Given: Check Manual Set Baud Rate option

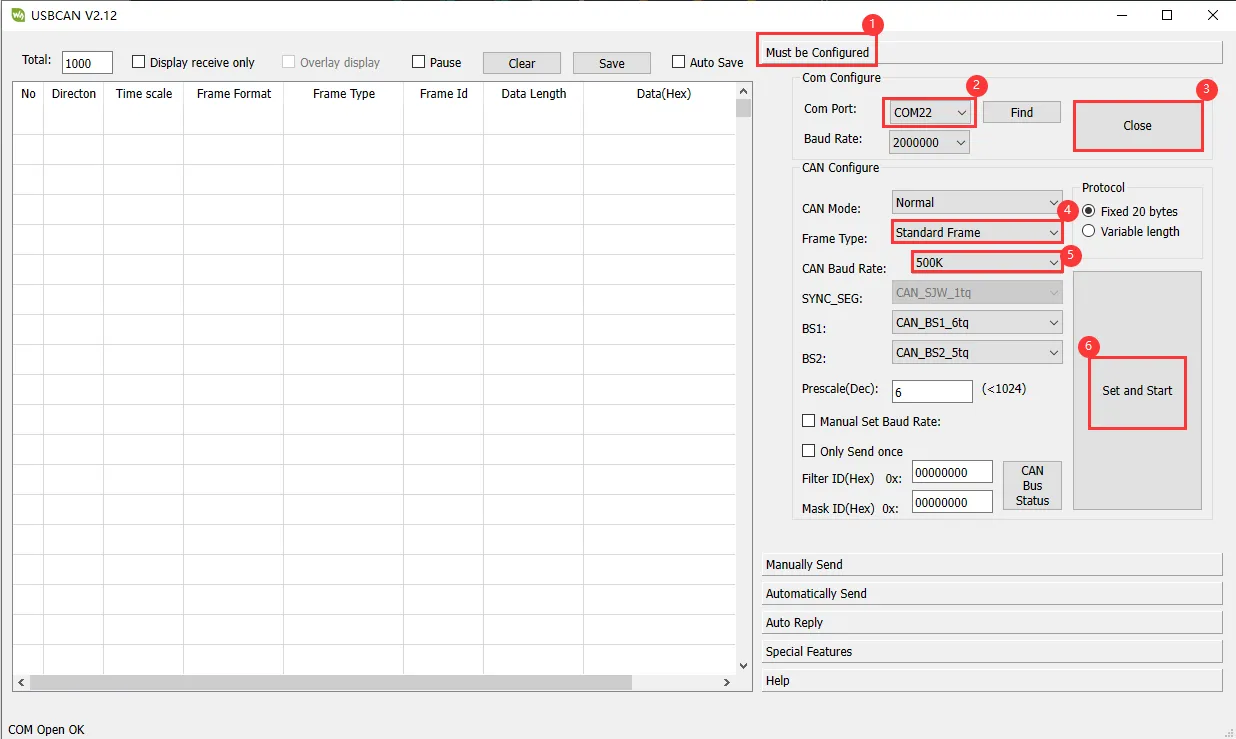Looking at the screenshot, I should (809, 421).
